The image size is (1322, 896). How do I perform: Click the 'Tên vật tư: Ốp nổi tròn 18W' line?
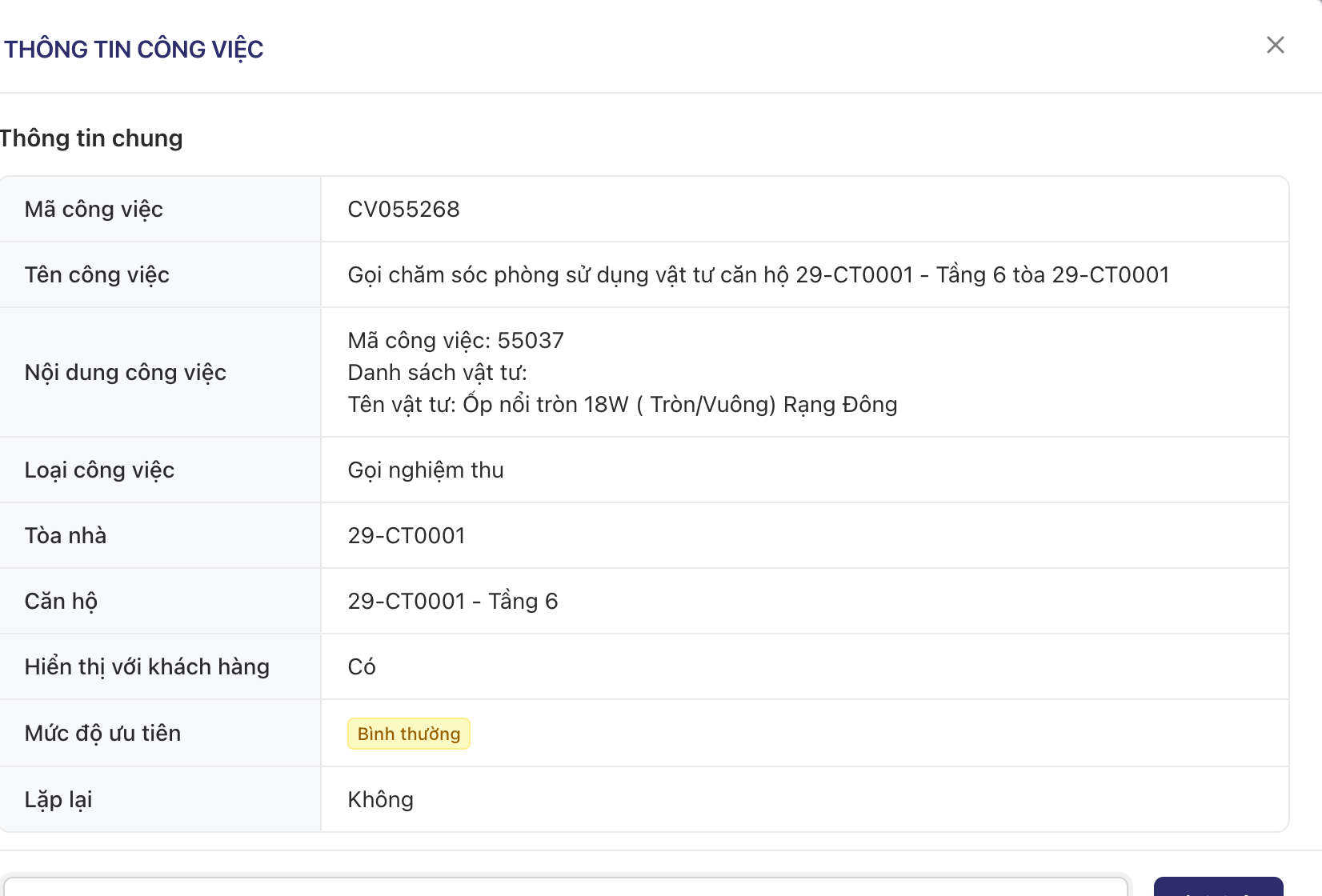[x=622, y=405]
